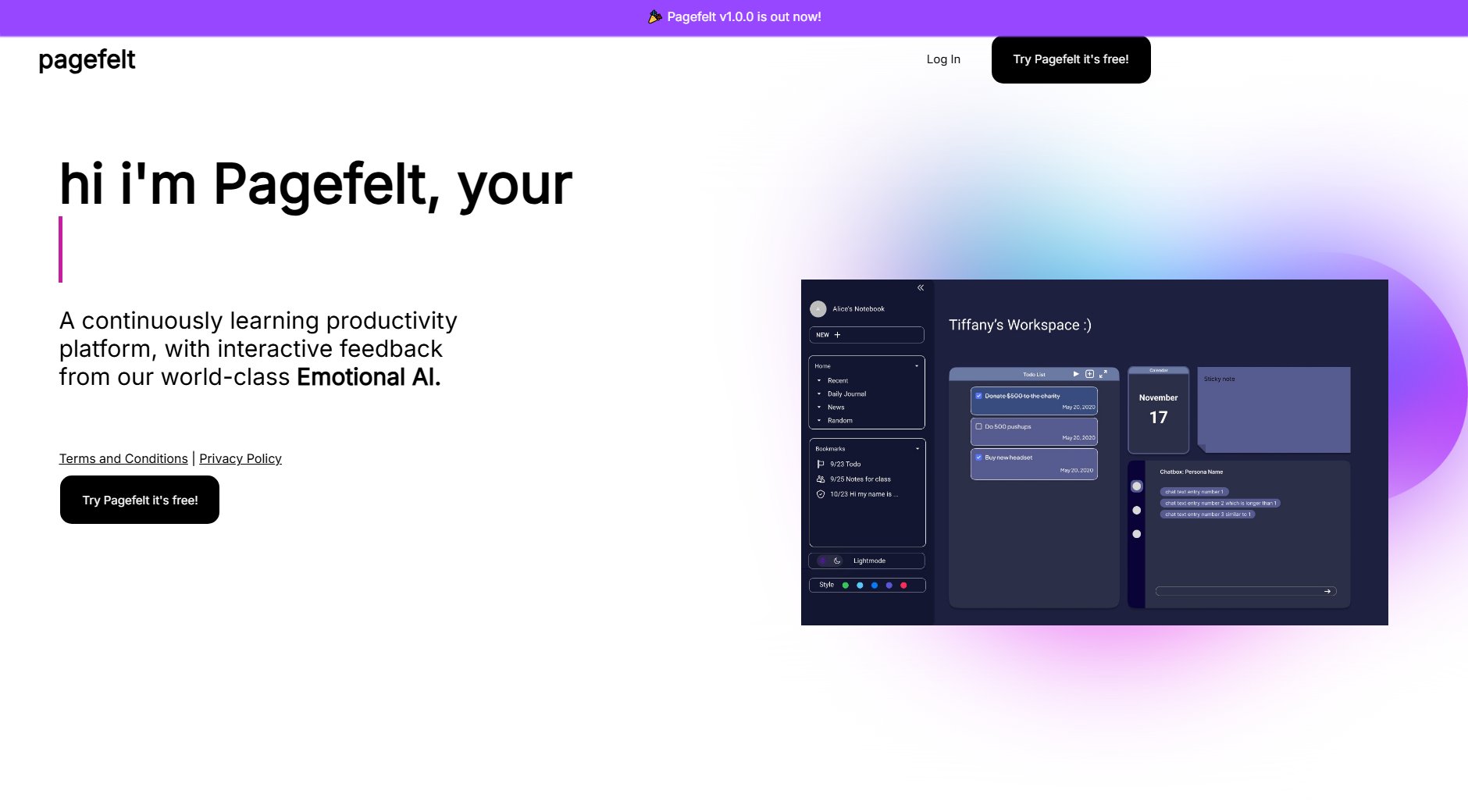Screen dimensions: 1468x812
Task: Open the Log In menu item
Action: (x=942, y=59)
